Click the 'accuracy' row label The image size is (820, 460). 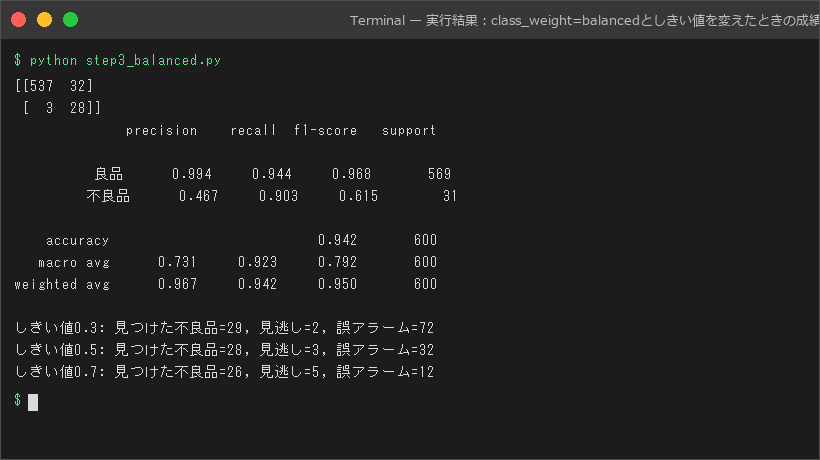click(x=77, y=240)
